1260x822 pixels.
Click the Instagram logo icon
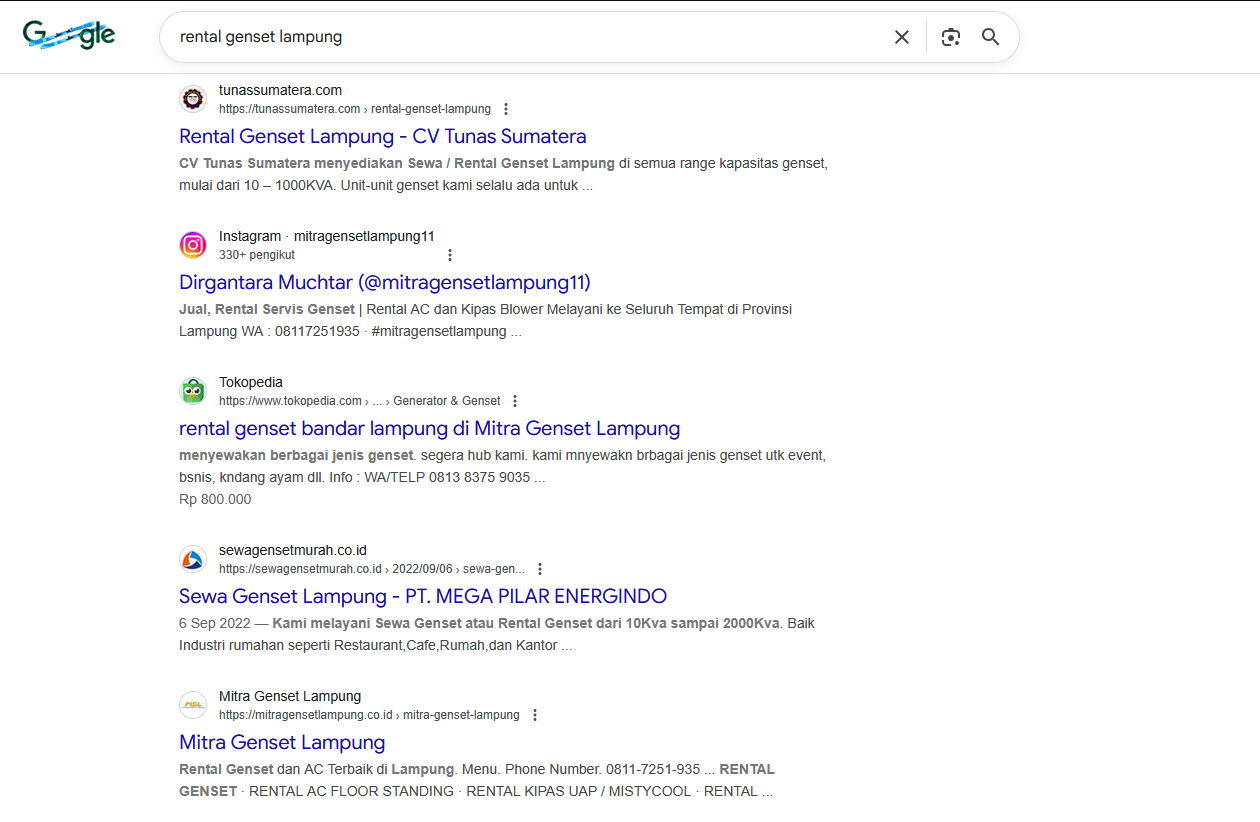[193, 245]
